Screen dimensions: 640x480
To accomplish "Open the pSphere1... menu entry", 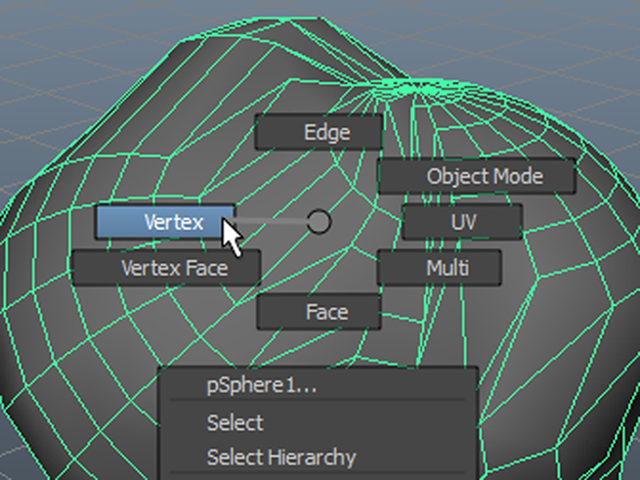I will (x=318, y=385).
